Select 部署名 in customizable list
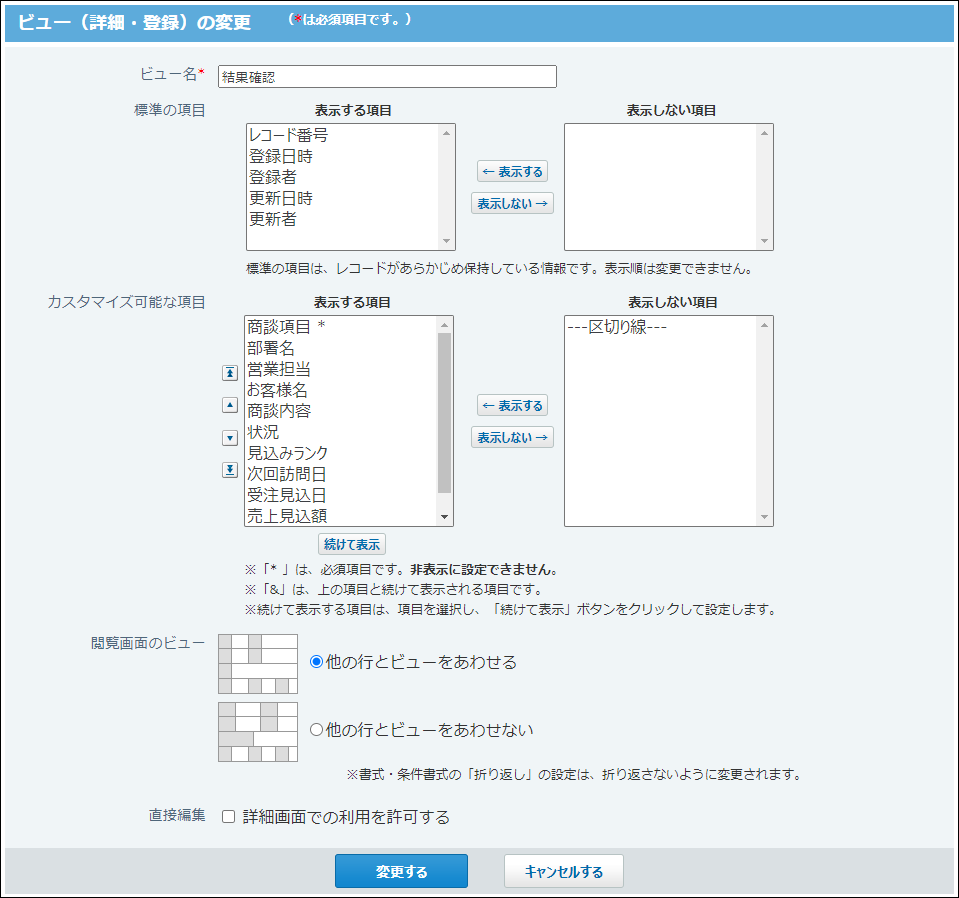 tap(341, 347)
